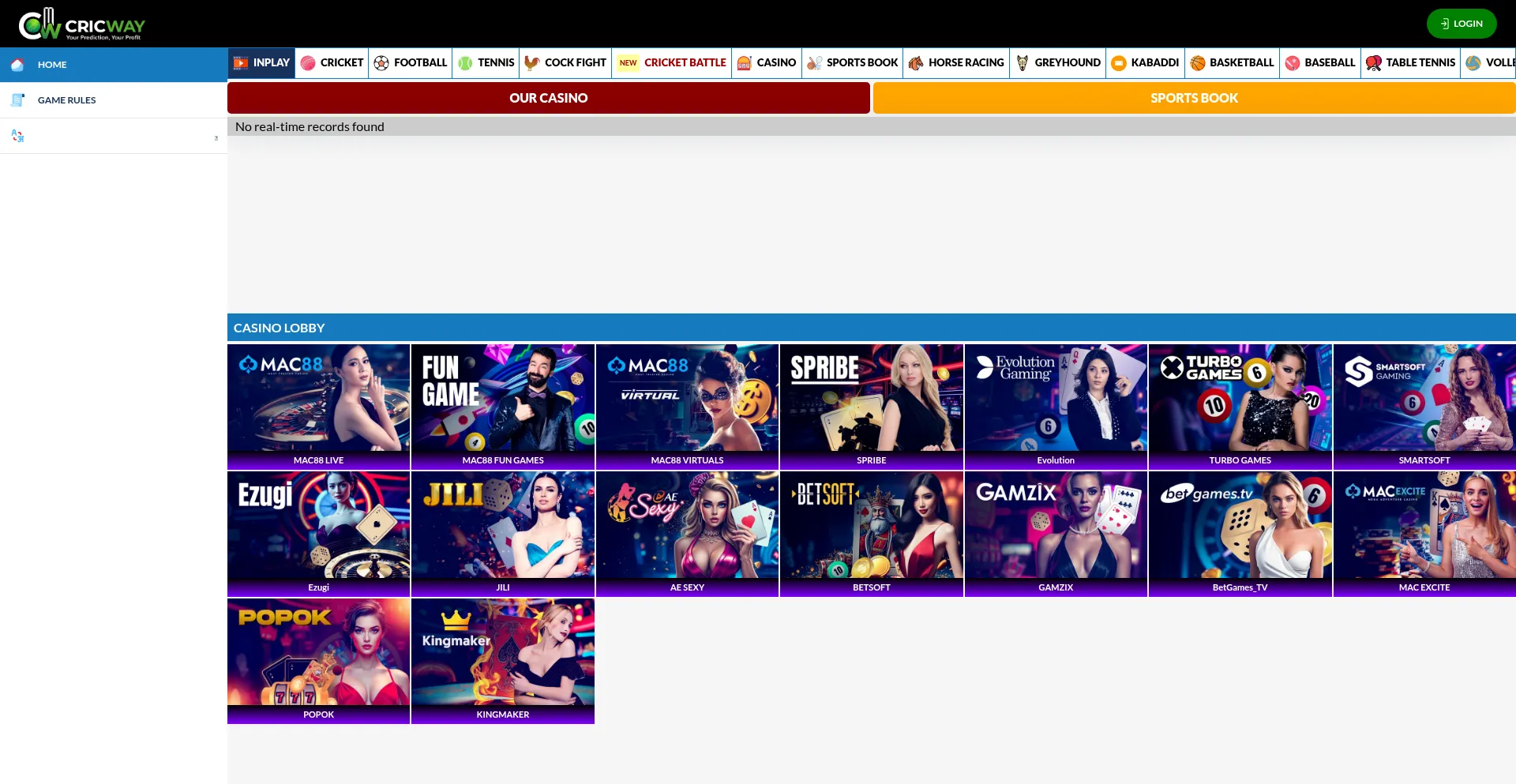The height and width of the screenshot is (784, 1516).
Task: Click the house icon in the sidebar
Action: pos(17,65)
